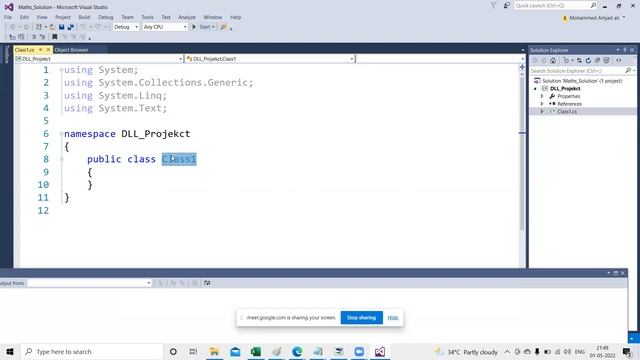Open Microsoft Edge from the taskbar
This screenshot has width=640, height=360.
tap(297, 351)
